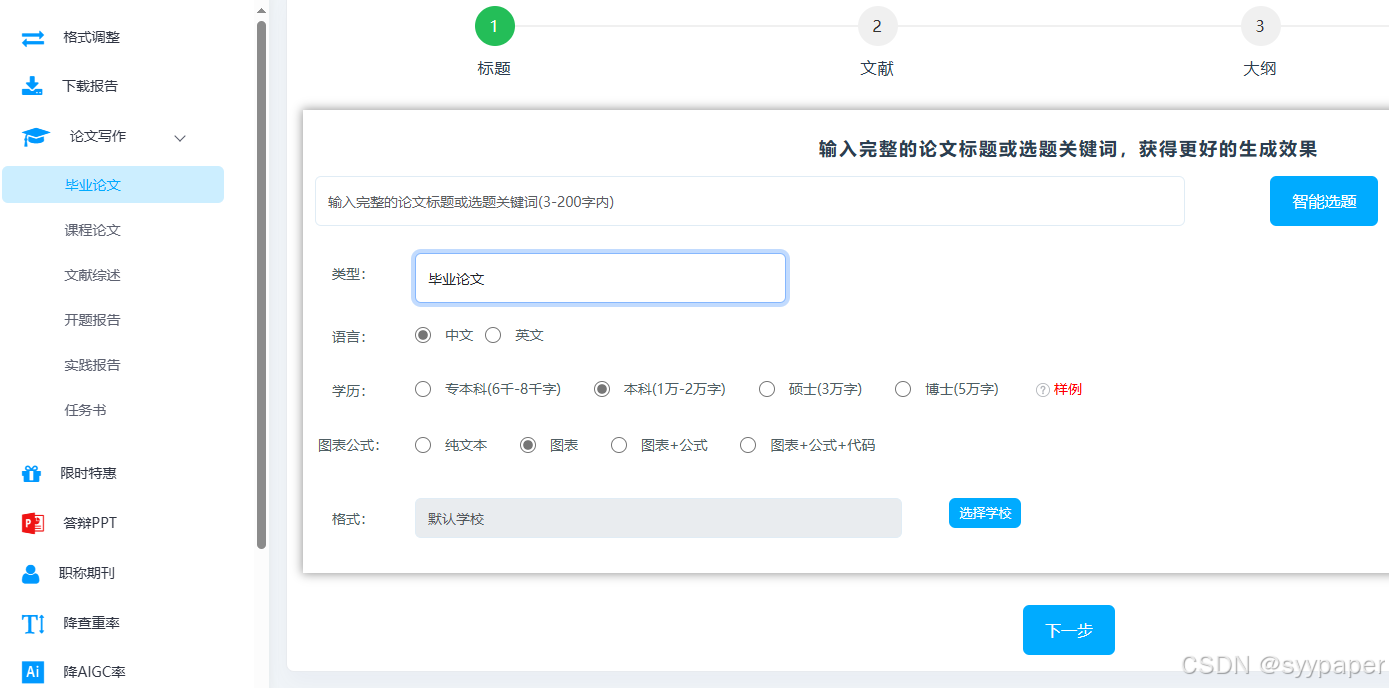Viewport: 1389px width, 688px height.
Task: Choose 专本科(6千-8千字) radio option
Action: click(x=423, y=389)
